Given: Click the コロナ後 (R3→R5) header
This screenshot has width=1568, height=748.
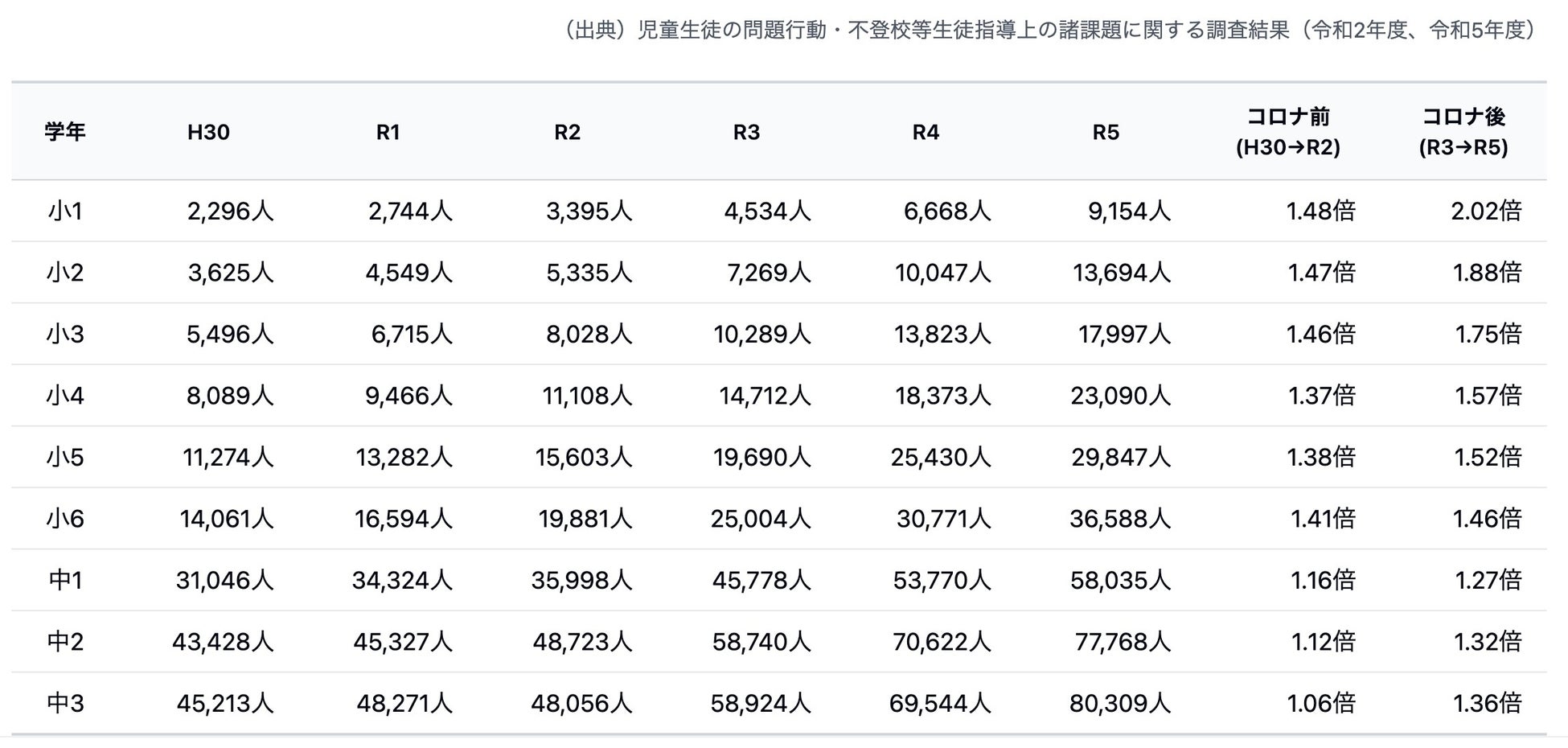Looking at the screenshot, I should [1463, 132].
